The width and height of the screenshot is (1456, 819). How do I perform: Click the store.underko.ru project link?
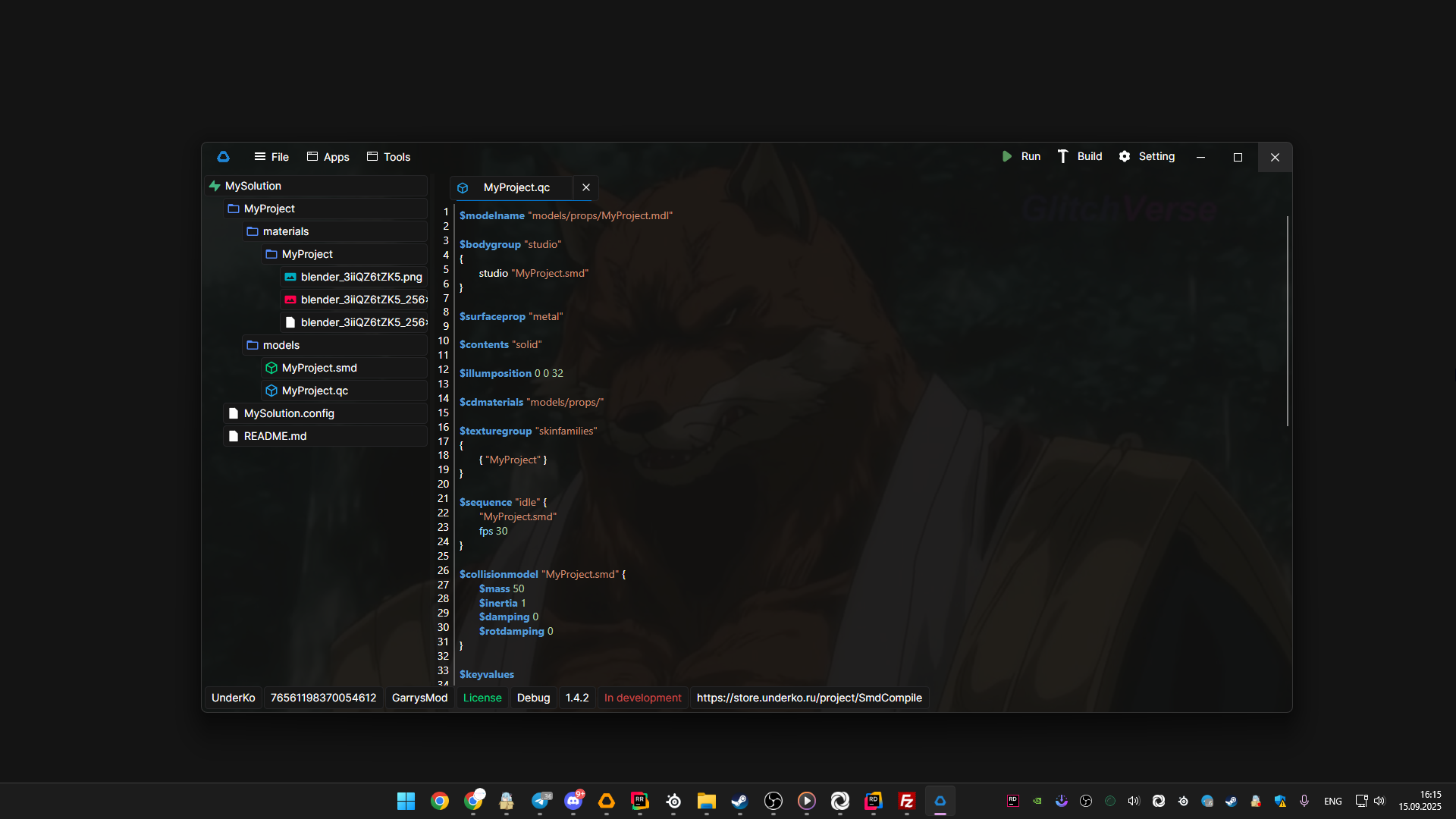809,698
